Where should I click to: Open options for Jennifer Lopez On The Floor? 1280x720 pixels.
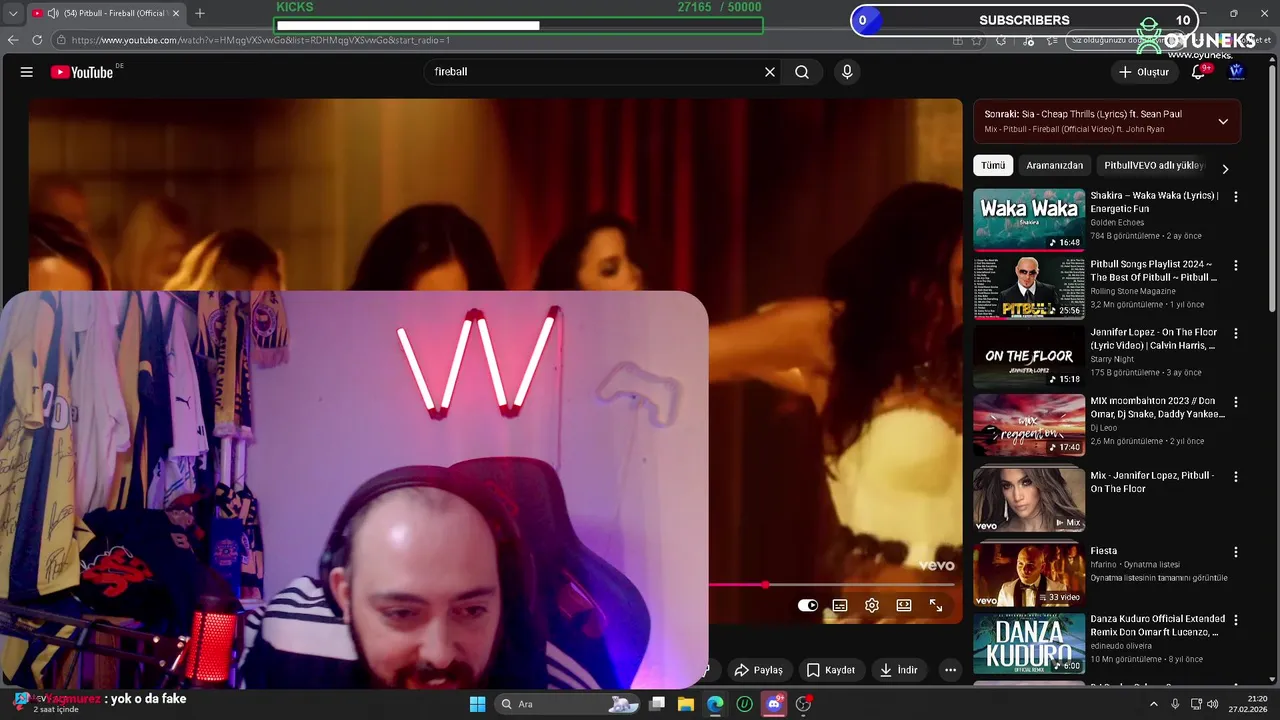tap(1236, 333)
